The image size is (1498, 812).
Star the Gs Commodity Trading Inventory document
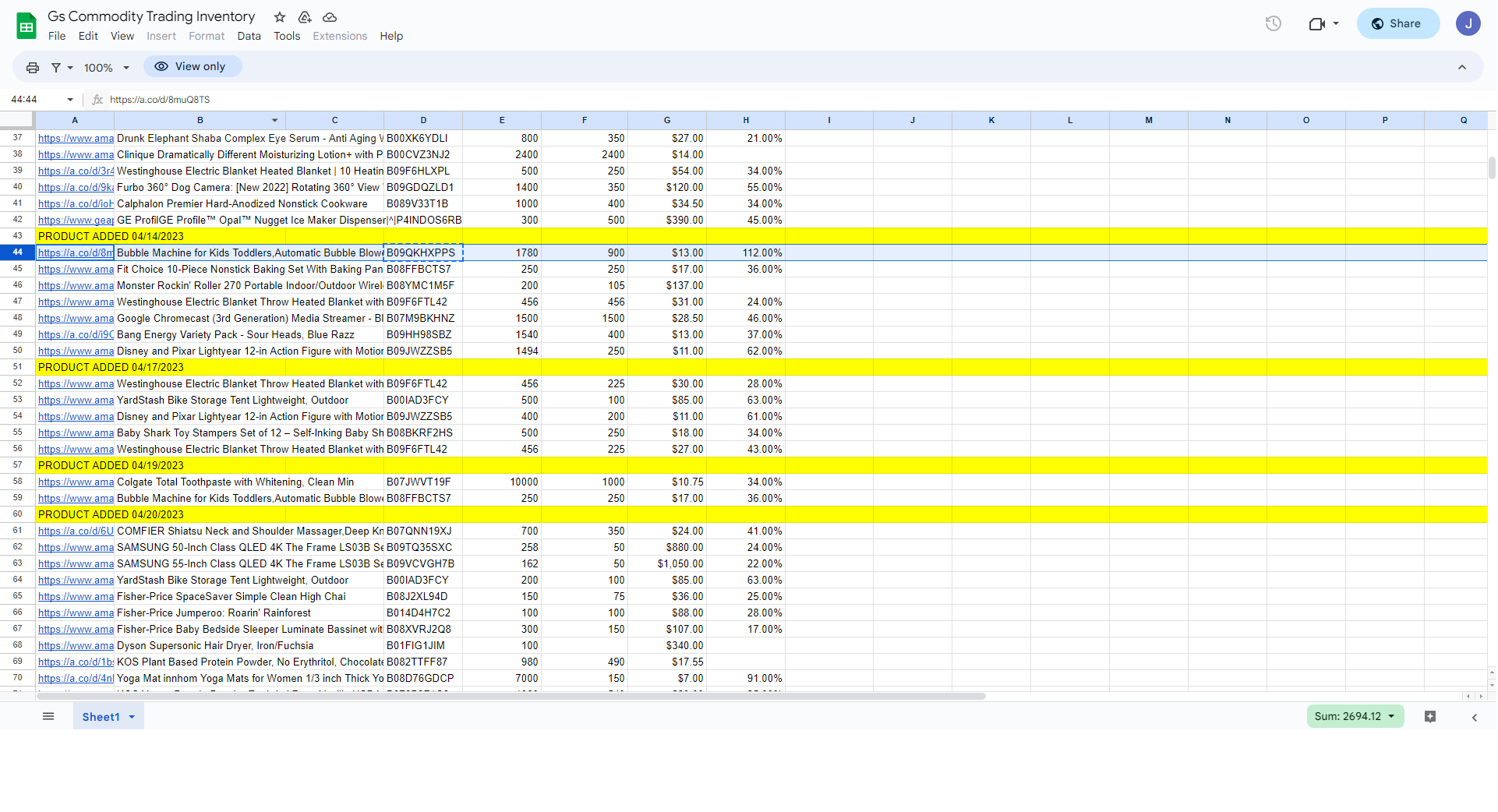coord(280,17)
